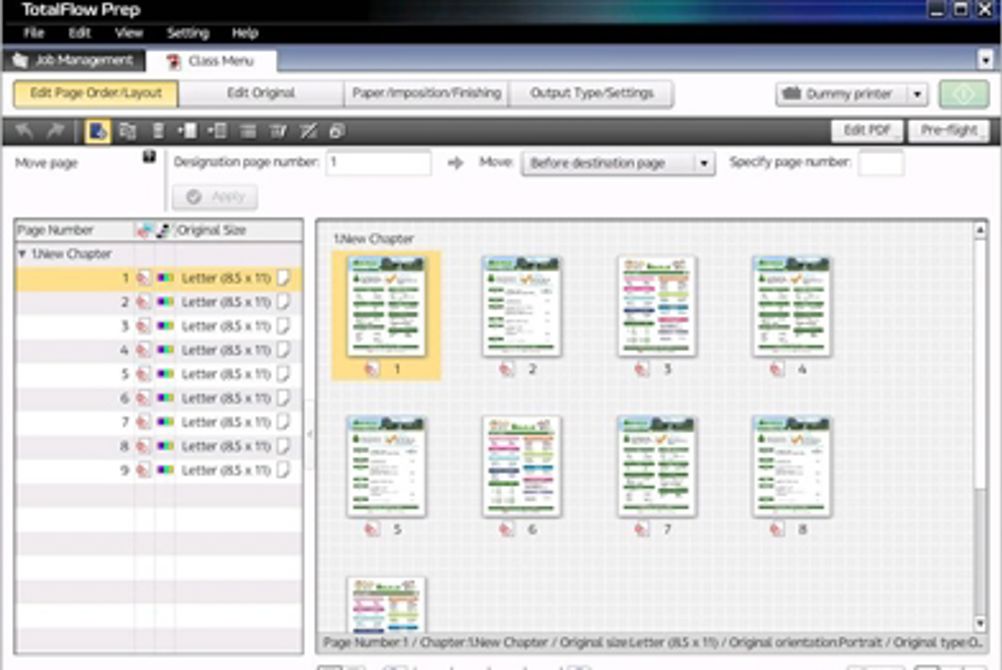This screenshot has width=1002, height=670.
Task: Click the page icon under thumbnail 8
Action: point(776,529)
